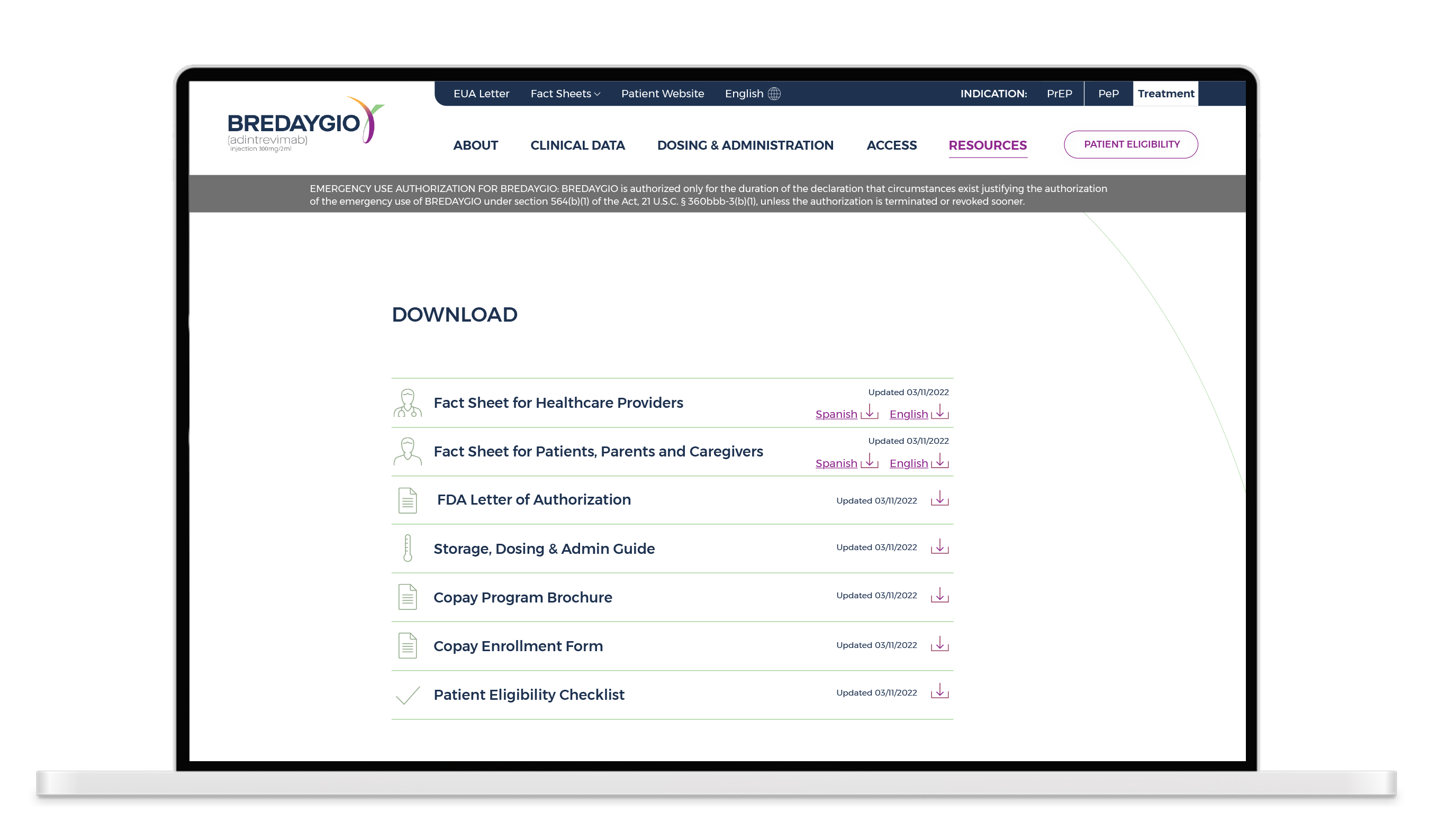The height and width of the screenshot is (840, 1429).
Task: Download the Copay Enrollment Form
Action: [939, 644]
